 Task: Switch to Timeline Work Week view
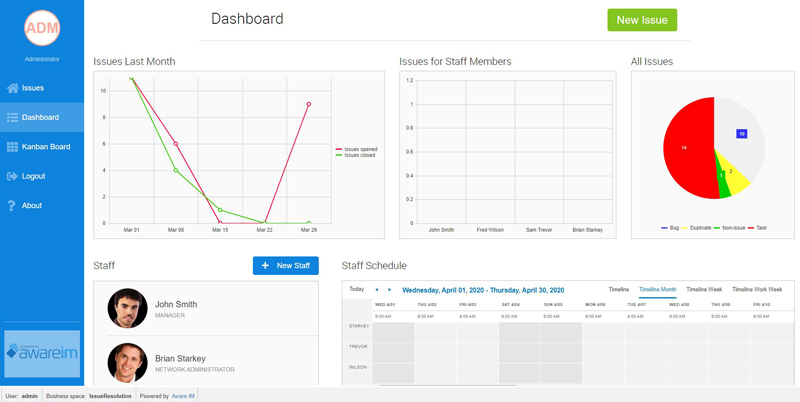pos(757,289)
